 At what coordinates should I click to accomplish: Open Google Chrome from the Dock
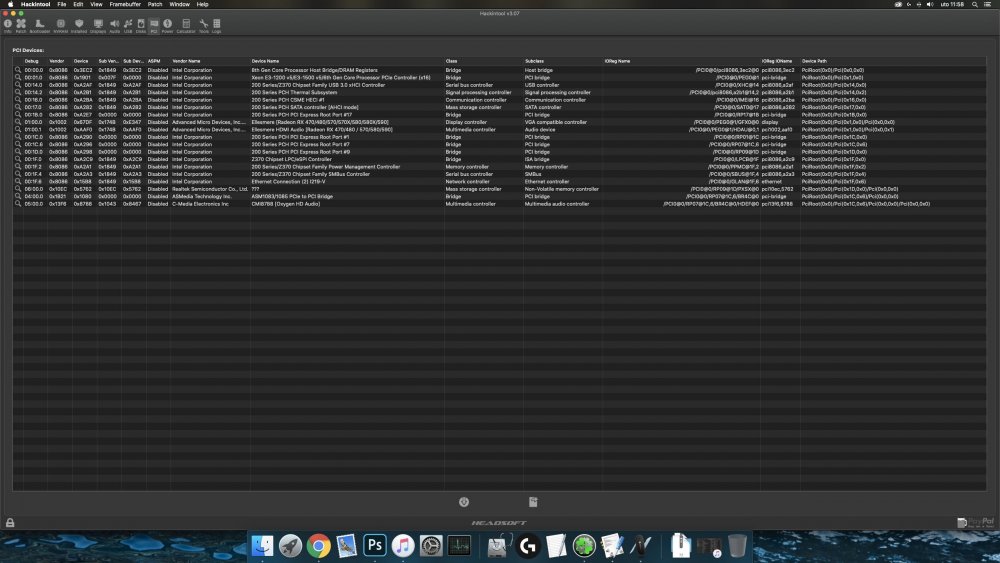(x=318, y=546)
